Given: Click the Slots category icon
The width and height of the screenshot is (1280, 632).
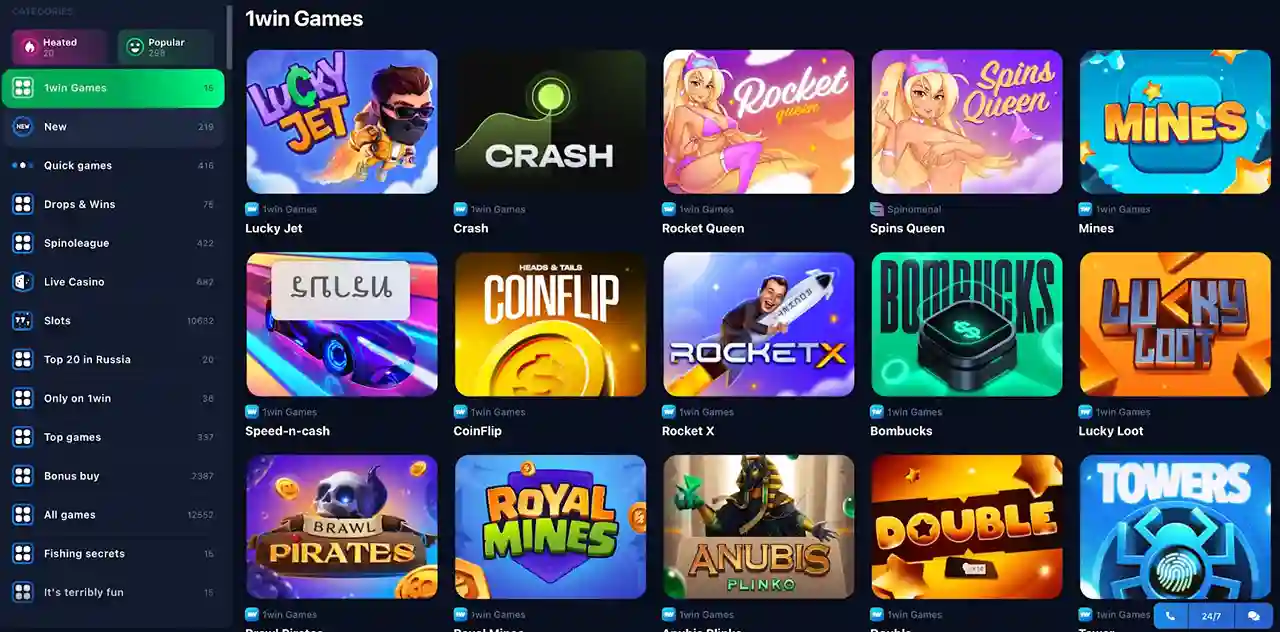Looking at the screenshot, I should [22, 321].
